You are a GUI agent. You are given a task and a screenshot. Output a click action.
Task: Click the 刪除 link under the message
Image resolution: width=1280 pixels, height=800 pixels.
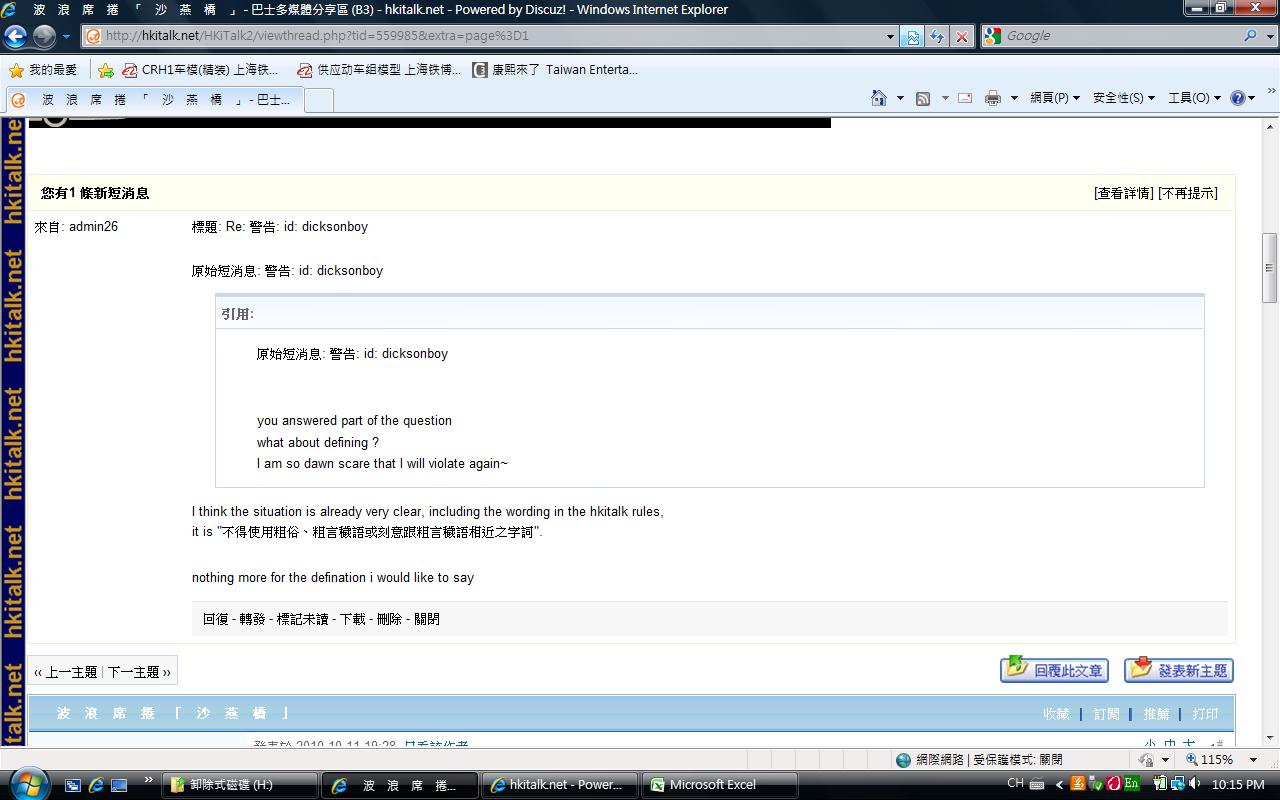[x=389, y=619]
